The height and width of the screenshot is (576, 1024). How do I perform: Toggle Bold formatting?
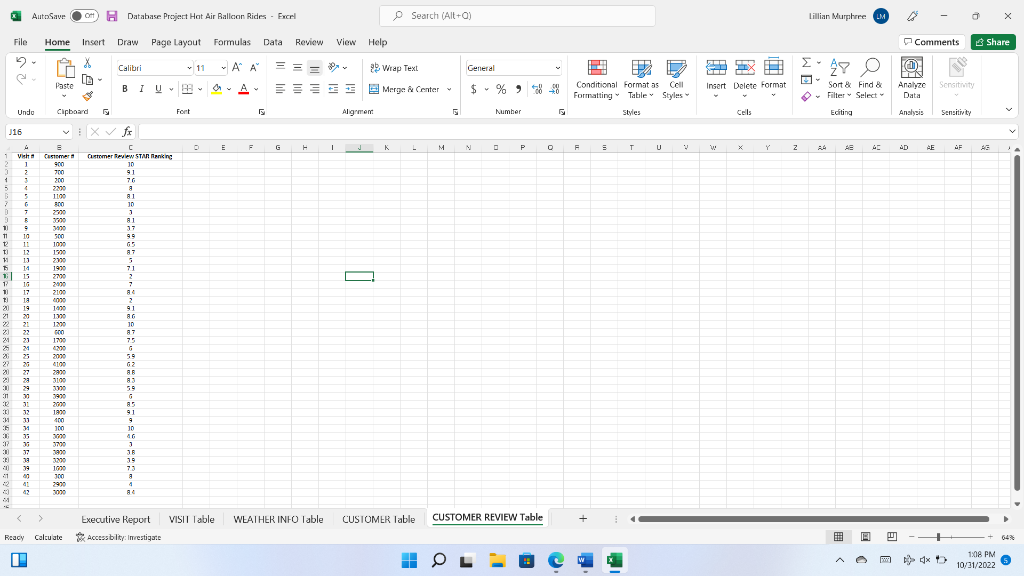tap(125, 89)
